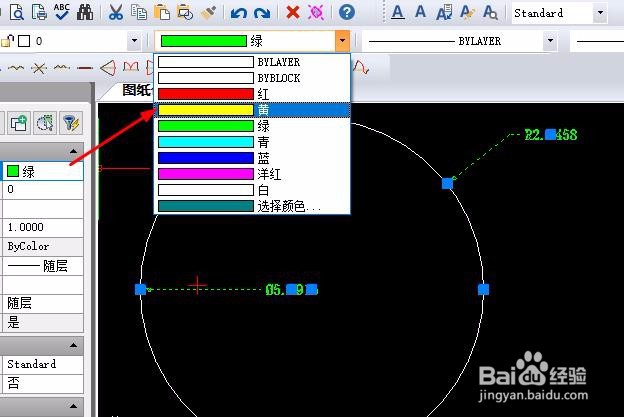This screenshot has height=417, width=624.
Task: Click the layer 0 color square
Action: click(24, 41)
